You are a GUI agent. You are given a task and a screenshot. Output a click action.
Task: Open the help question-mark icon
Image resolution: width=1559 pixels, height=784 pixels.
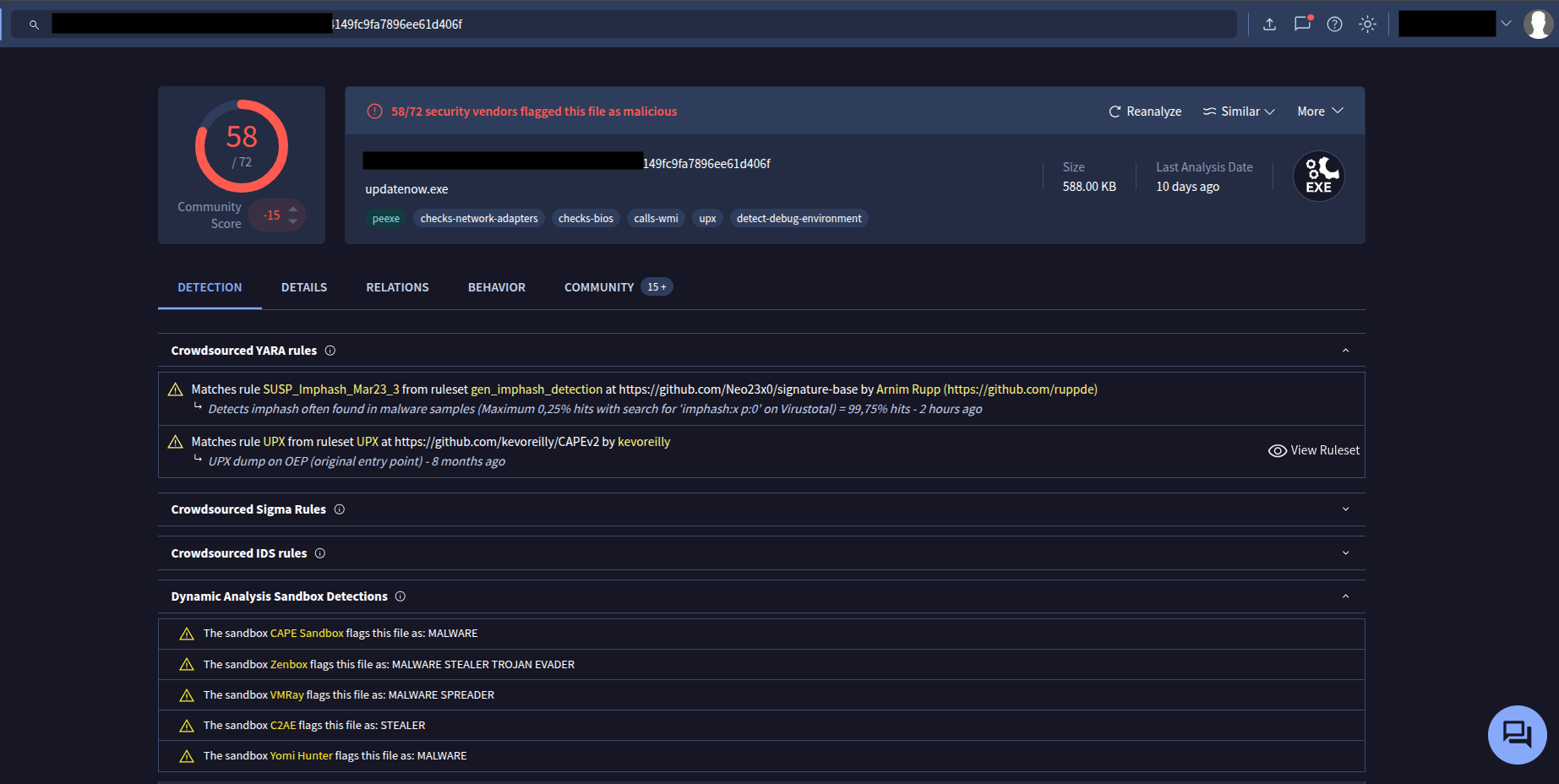1334,24
